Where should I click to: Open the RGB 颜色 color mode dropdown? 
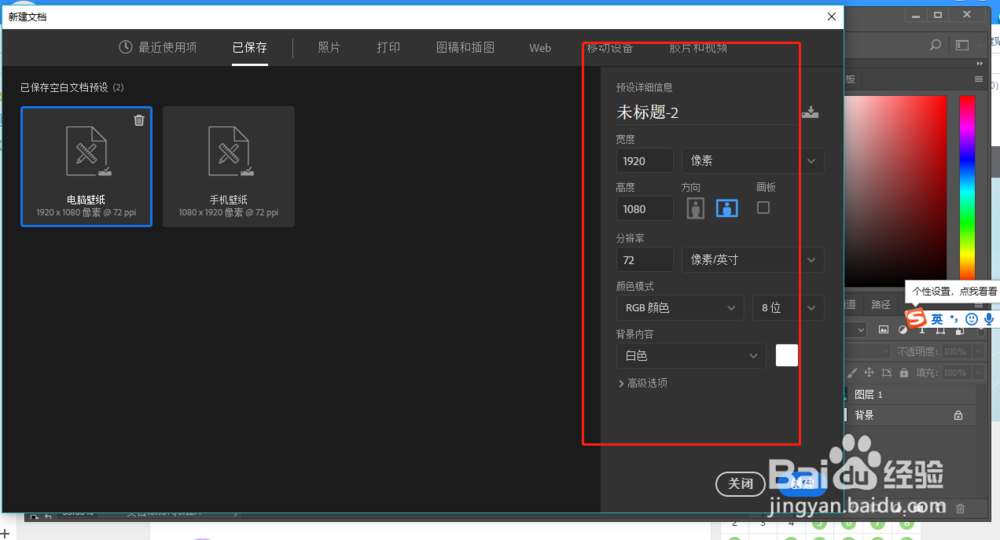[680, 308]
